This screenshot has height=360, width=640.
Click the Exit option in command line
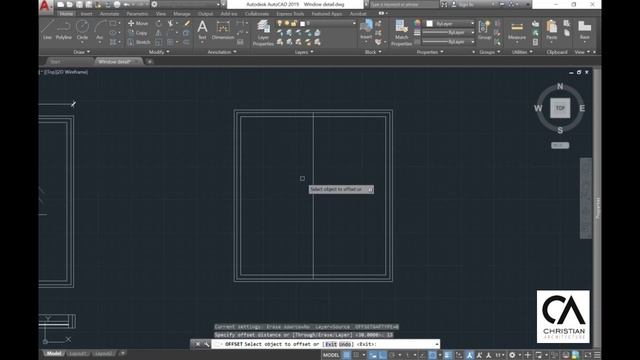331,344
